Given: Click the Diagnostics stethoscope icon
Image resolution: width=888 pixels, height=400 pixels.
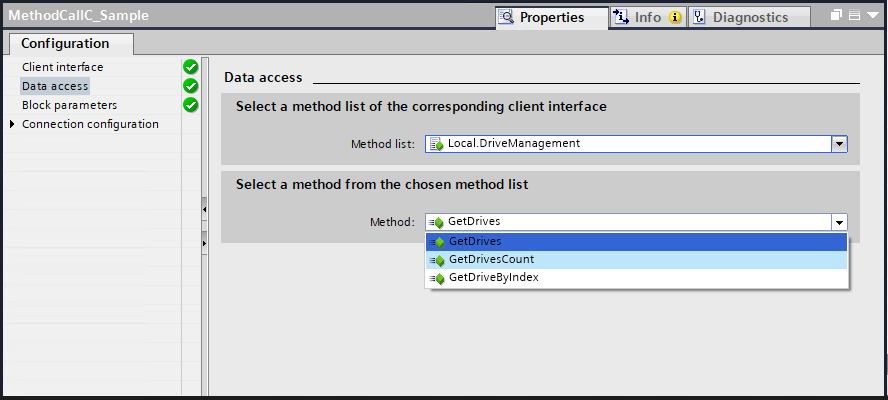Looking at the screenshot, I should click(x=698, y=17).
